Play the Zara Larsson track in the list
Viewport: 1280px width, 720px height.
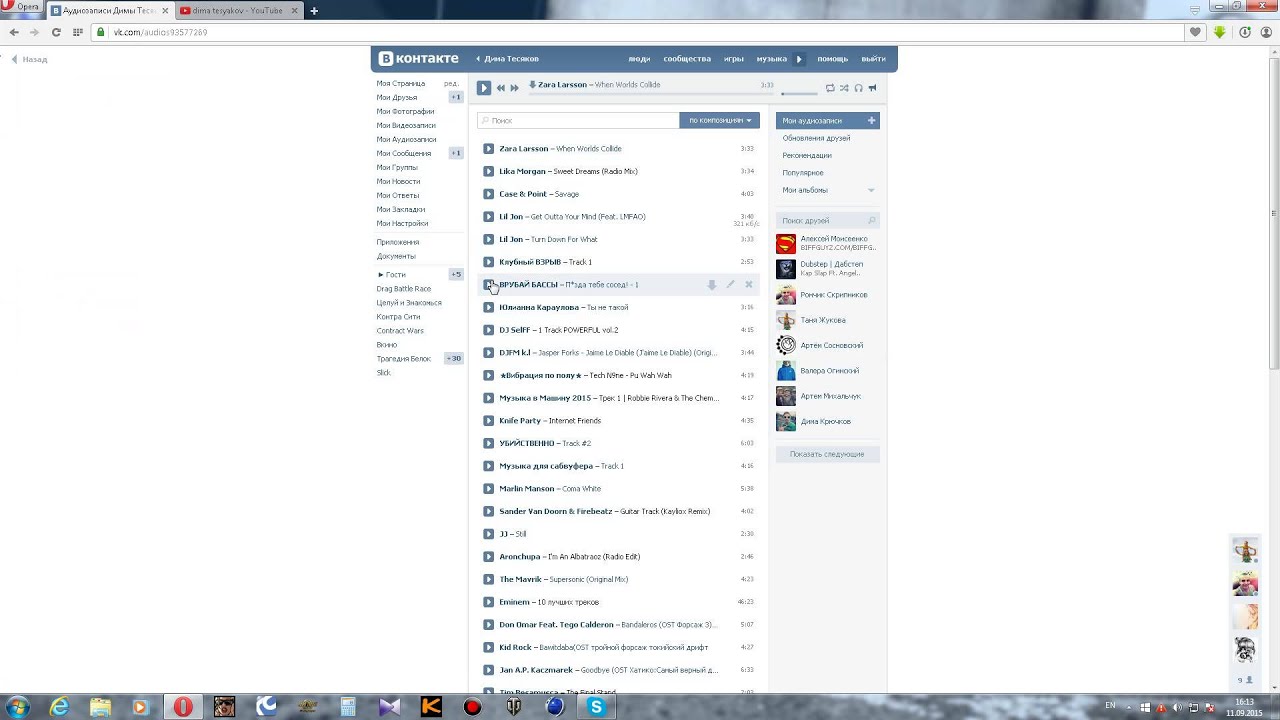(488, 148)
